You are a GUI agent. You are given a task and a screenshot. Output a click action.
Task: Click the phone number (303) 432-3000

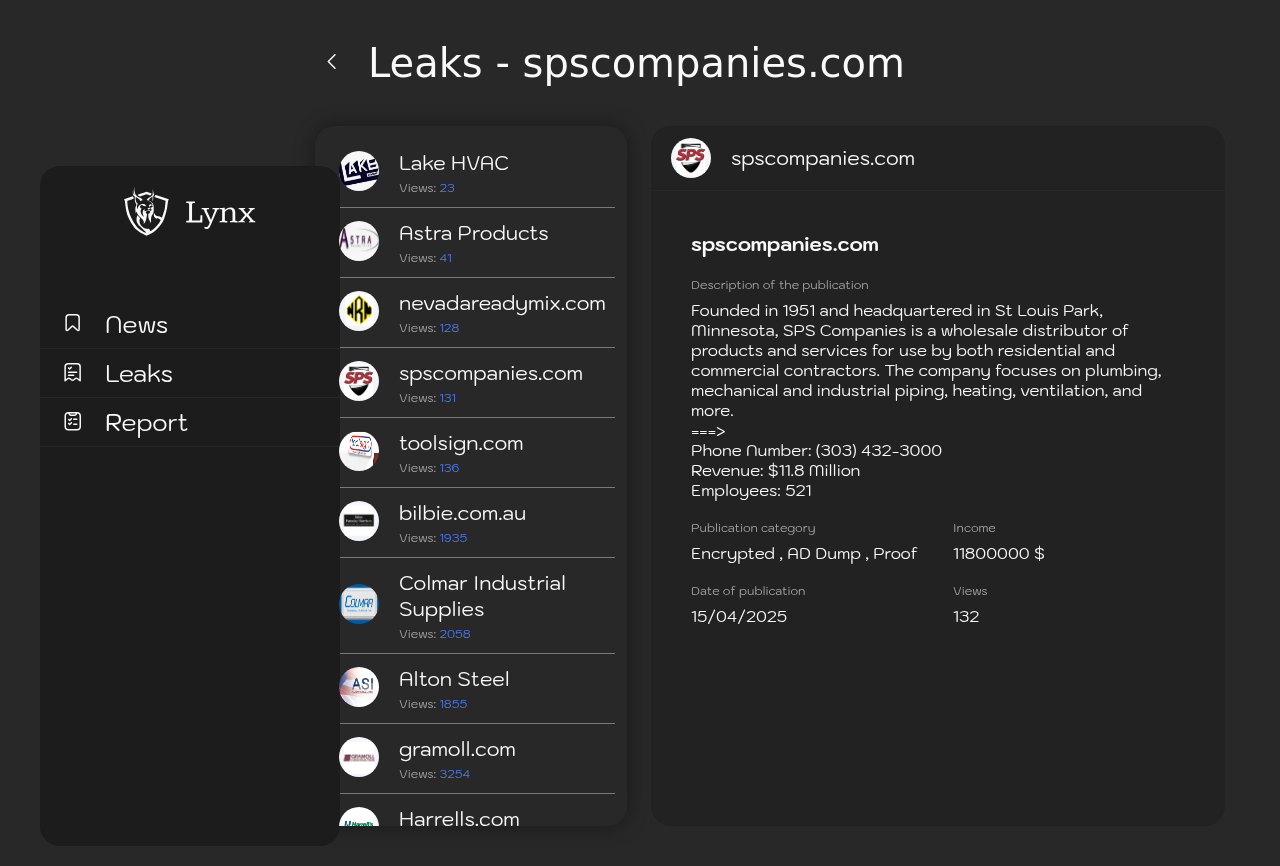point(879,450)
